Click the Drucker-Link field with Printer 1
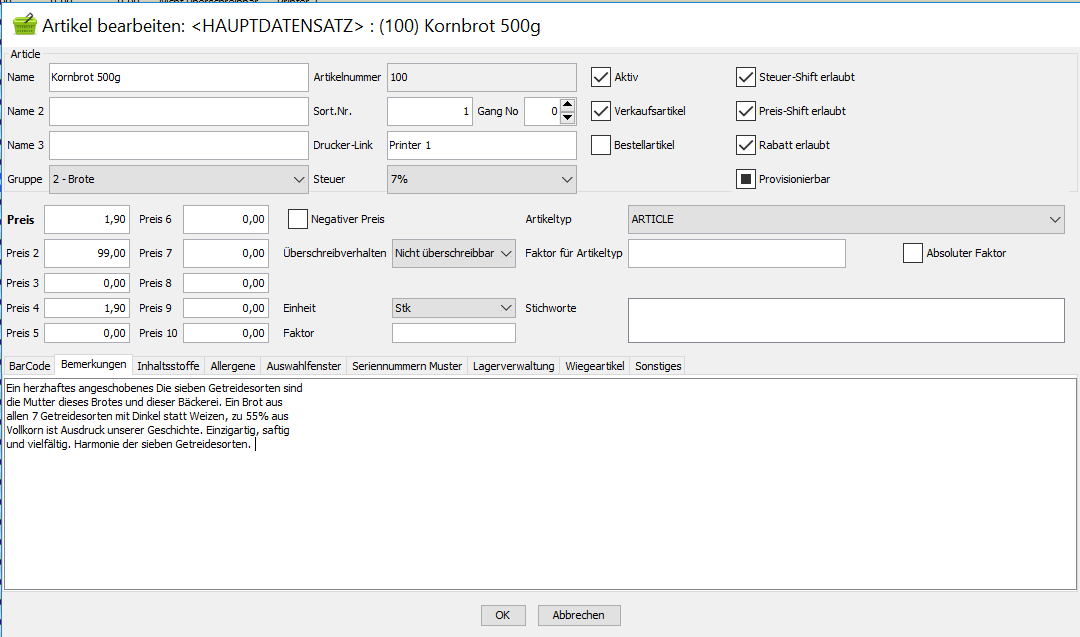The width and height of the screenshot is (1080, 637). click(481, 145)
